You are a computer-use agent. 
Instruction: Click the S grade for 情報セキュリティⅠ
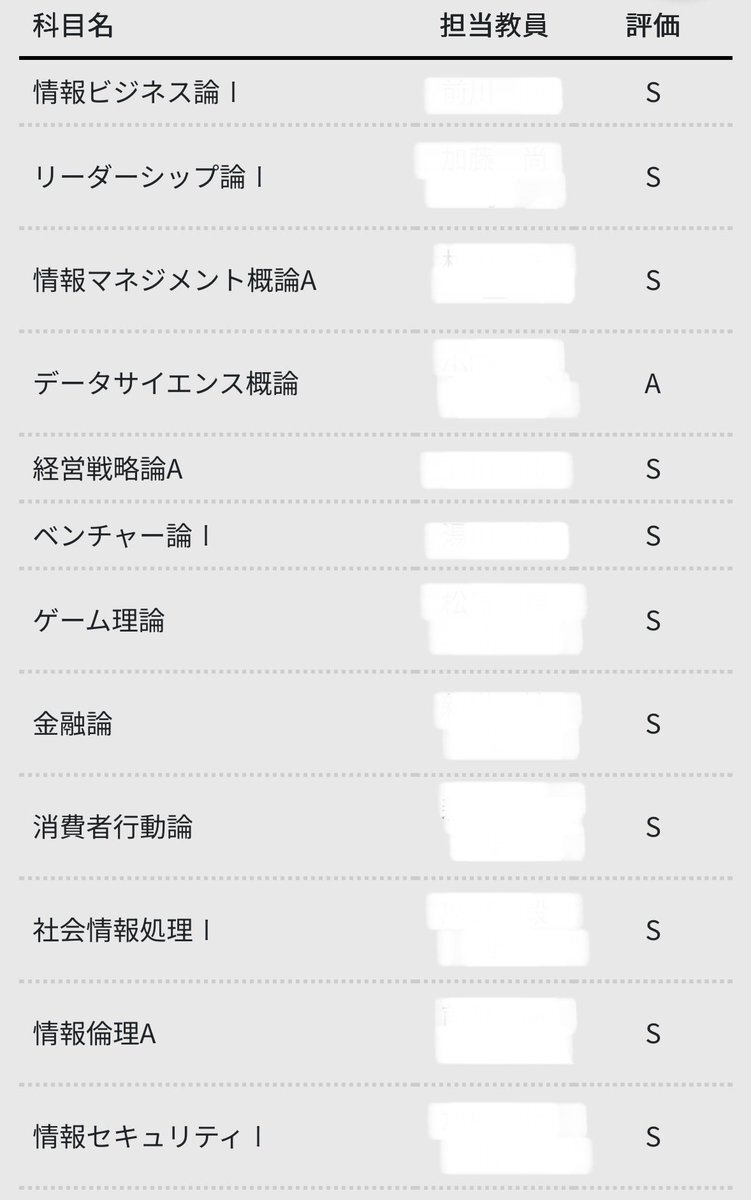point(653,1137)
